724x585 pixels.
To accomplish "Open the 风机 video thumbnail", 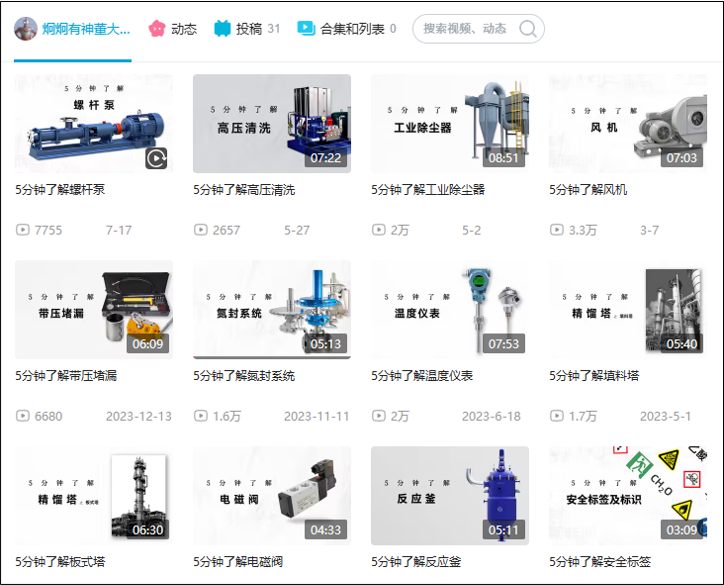I will click(628, 123).
